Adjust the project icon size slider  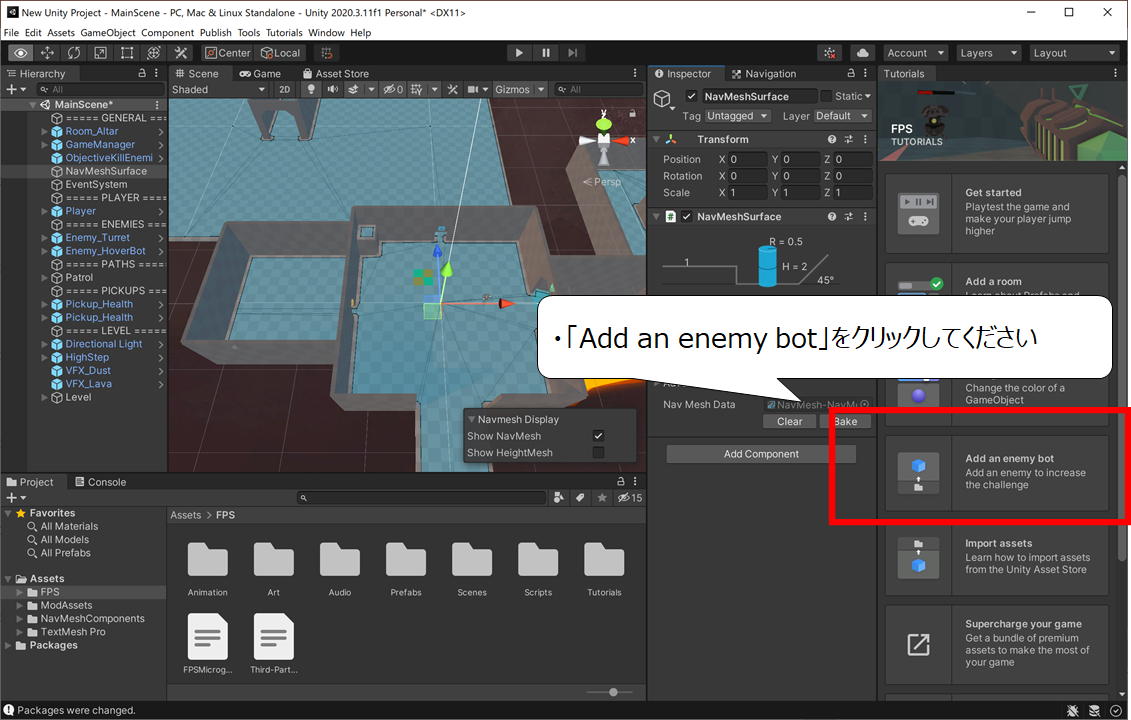coord(613,692)
